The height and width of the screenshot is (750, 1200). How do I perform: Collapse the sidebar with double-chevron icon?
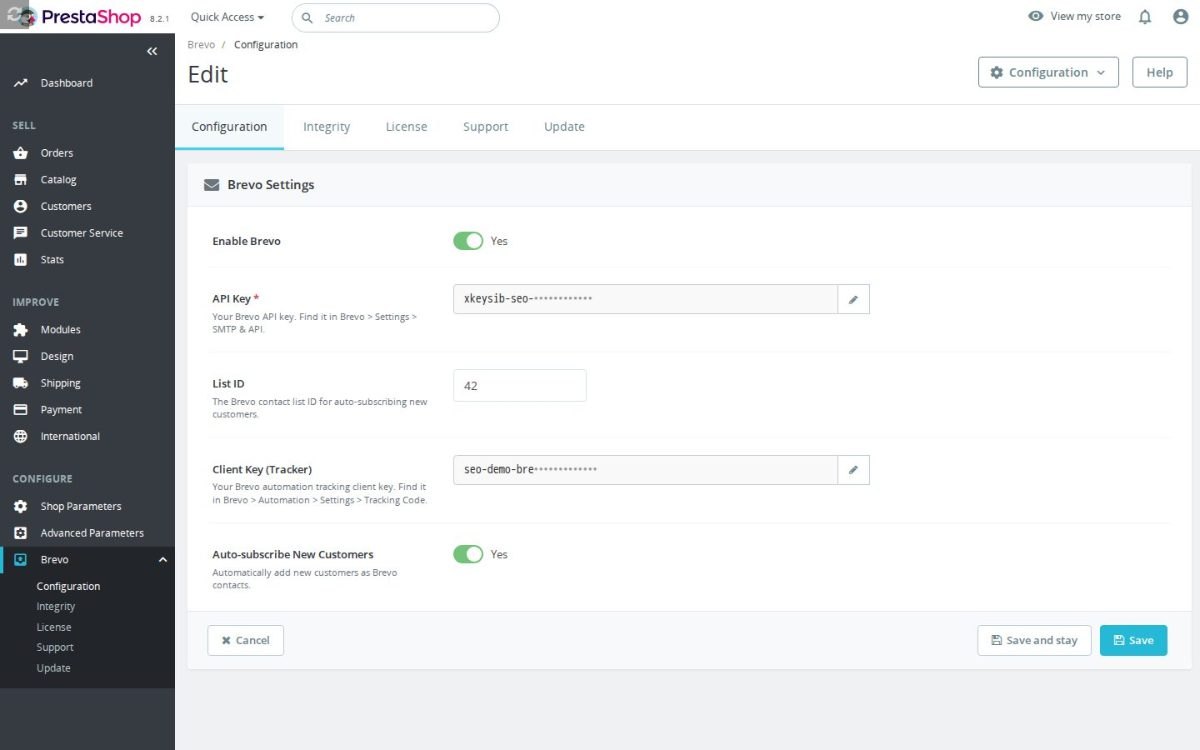(152, 51)
